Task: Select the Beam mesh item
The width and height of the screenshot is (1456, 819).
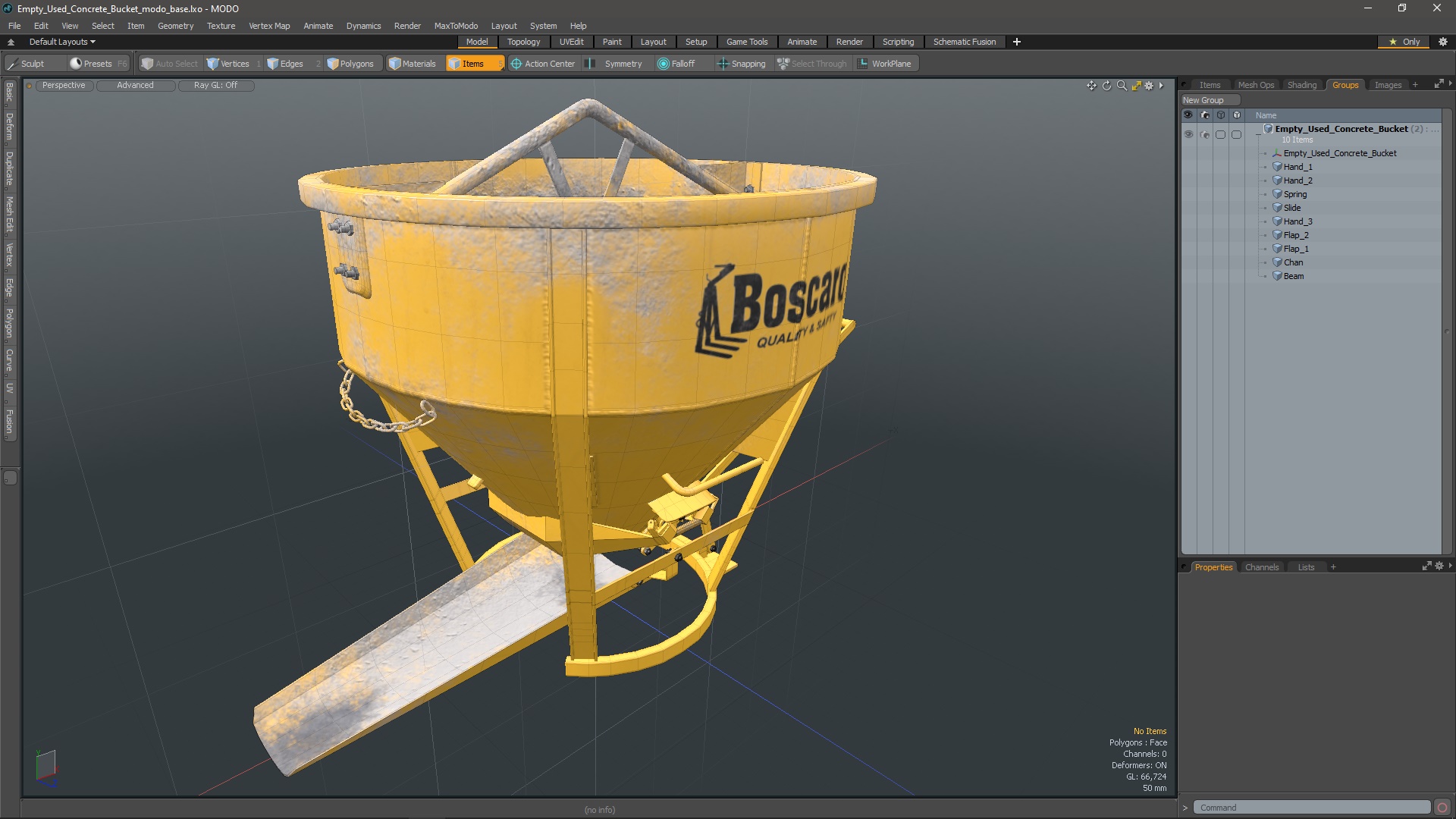Action: click(x=1293, y=276)
